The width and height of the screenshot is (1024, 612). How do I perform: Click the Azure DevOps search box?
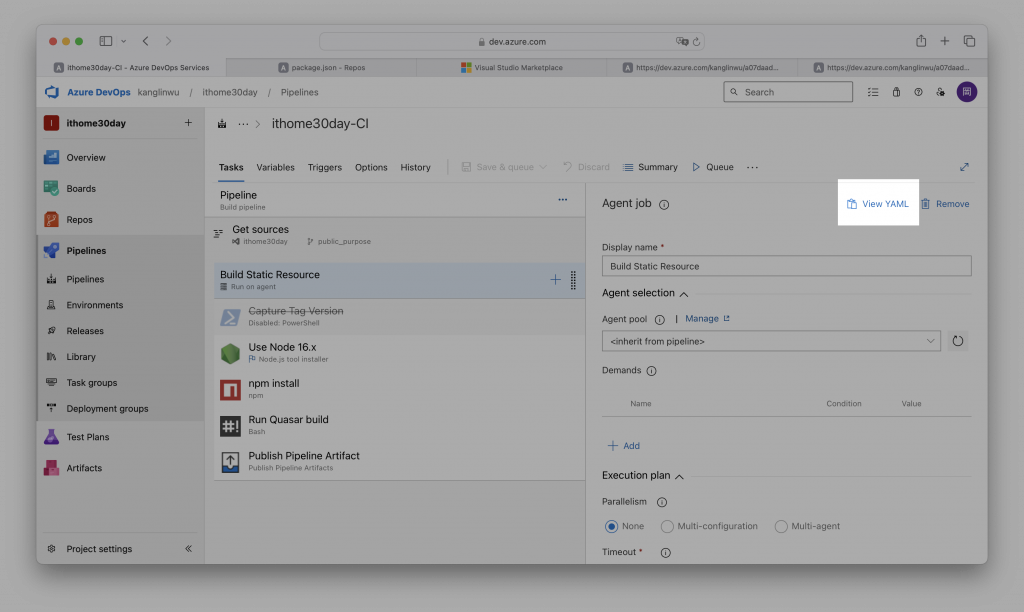[788, 92]
